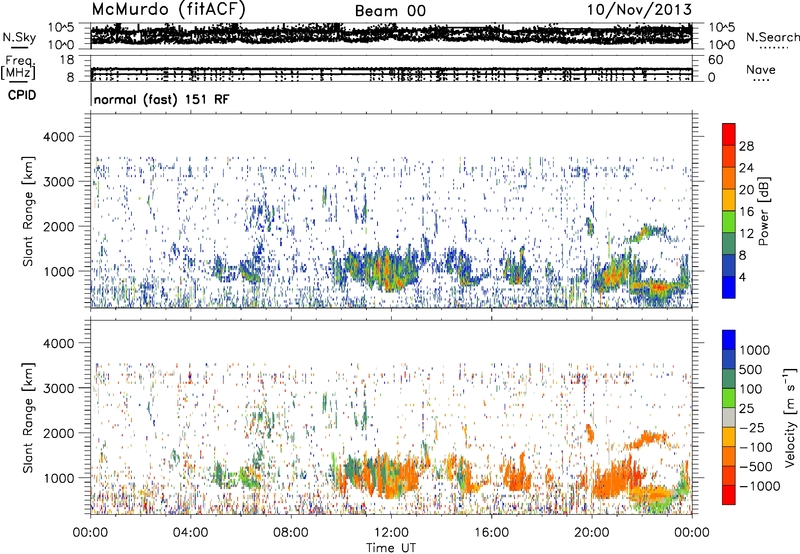Click the 'McMurdo (fitACF)' title text
800x554 pixels.
coord(169,10)
